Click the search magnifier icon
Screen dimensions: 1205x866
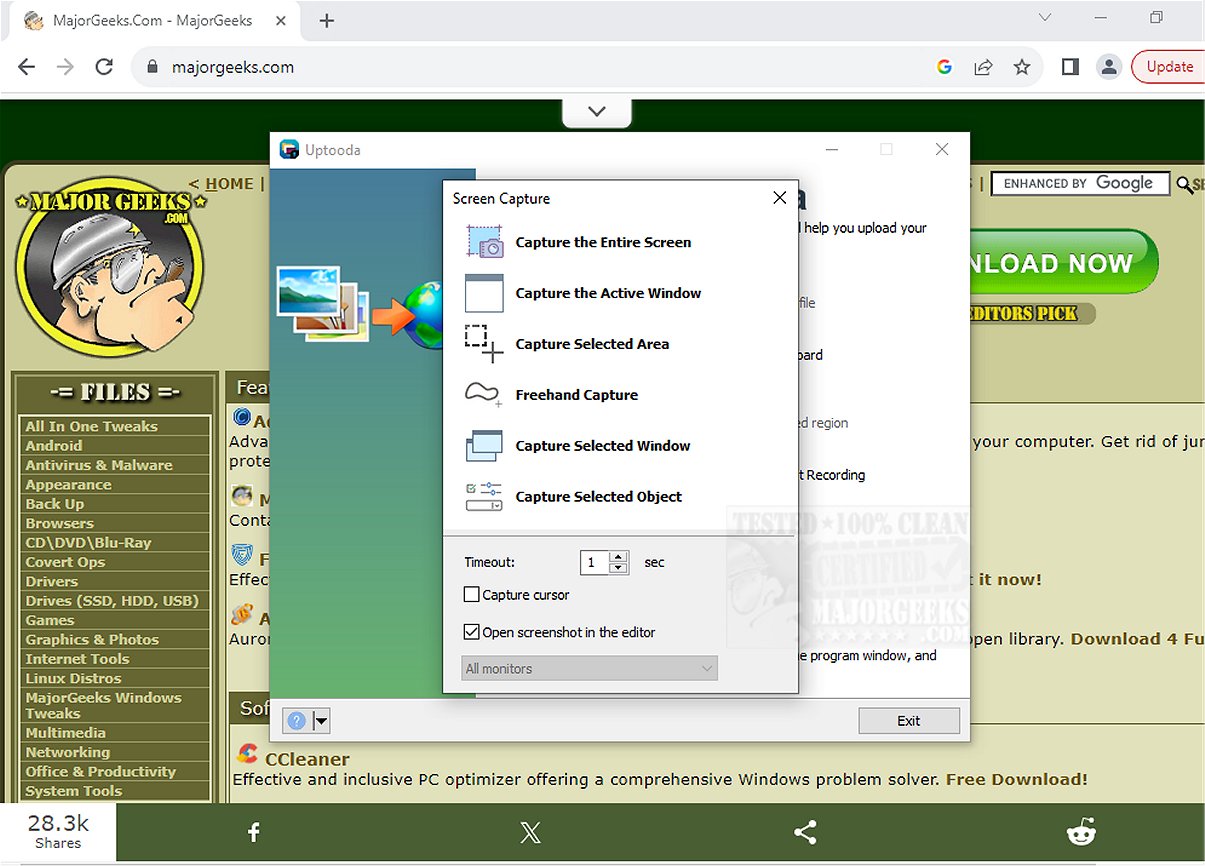pos(1184,184)
